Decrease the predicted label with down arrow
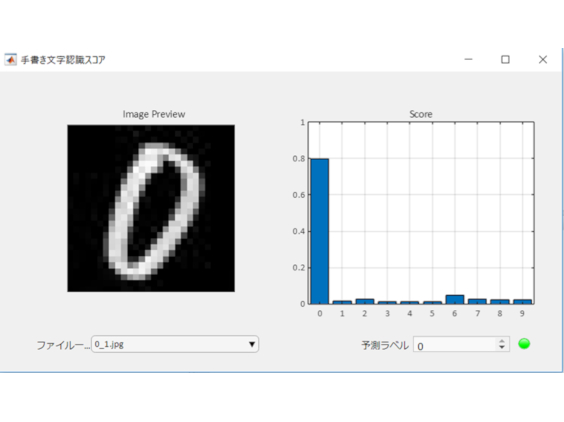The width and height of the screenshot is (564, 422). 502,348
